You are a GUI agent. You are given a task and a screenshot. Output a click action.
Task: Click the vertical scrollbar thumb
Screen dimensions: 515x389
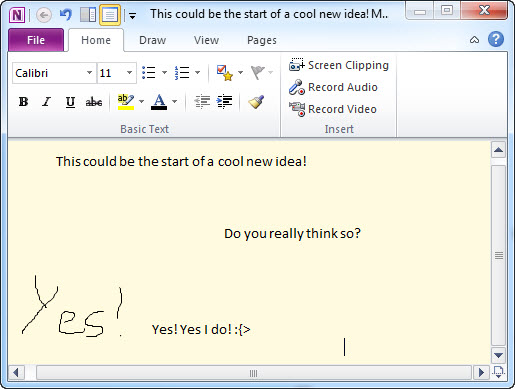coord(498,255)
